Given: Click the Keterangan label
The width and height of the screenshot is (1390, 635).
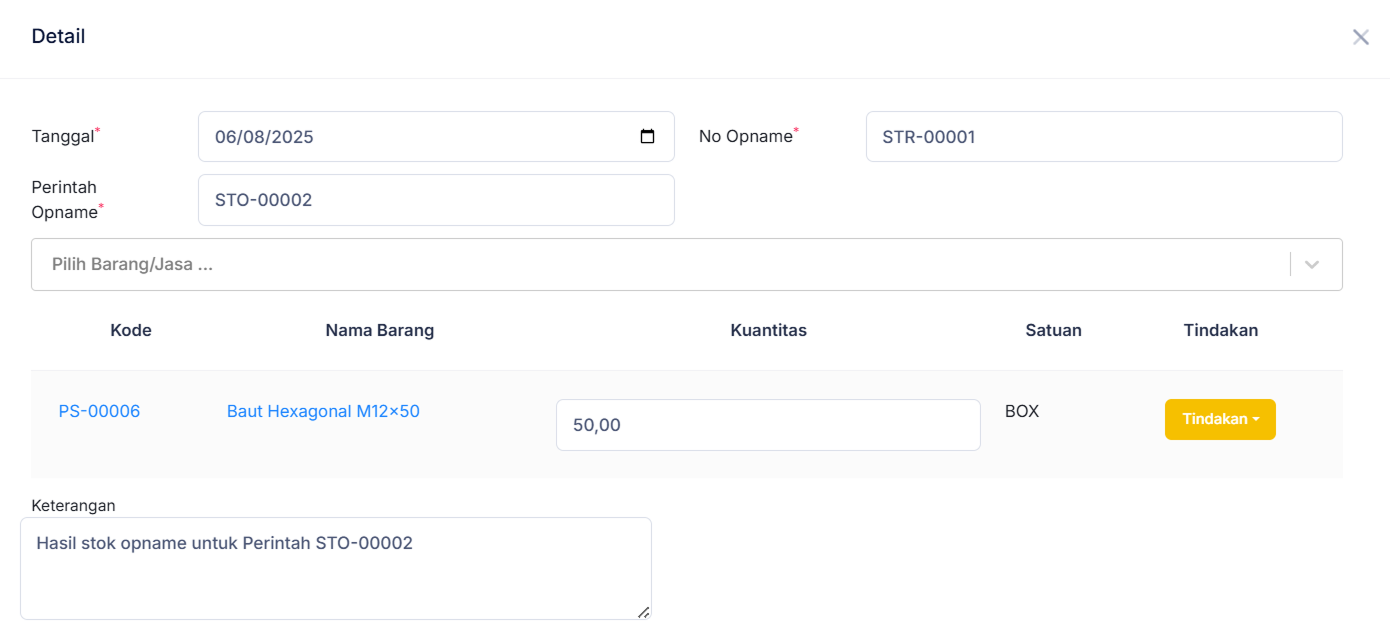Looking at the screenshot, I should (x=73, y=505).
